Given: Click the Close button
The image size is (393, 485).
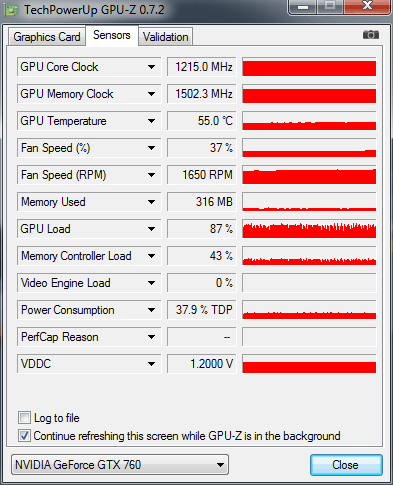Looking at the screenshot, I should pos(346,465).
